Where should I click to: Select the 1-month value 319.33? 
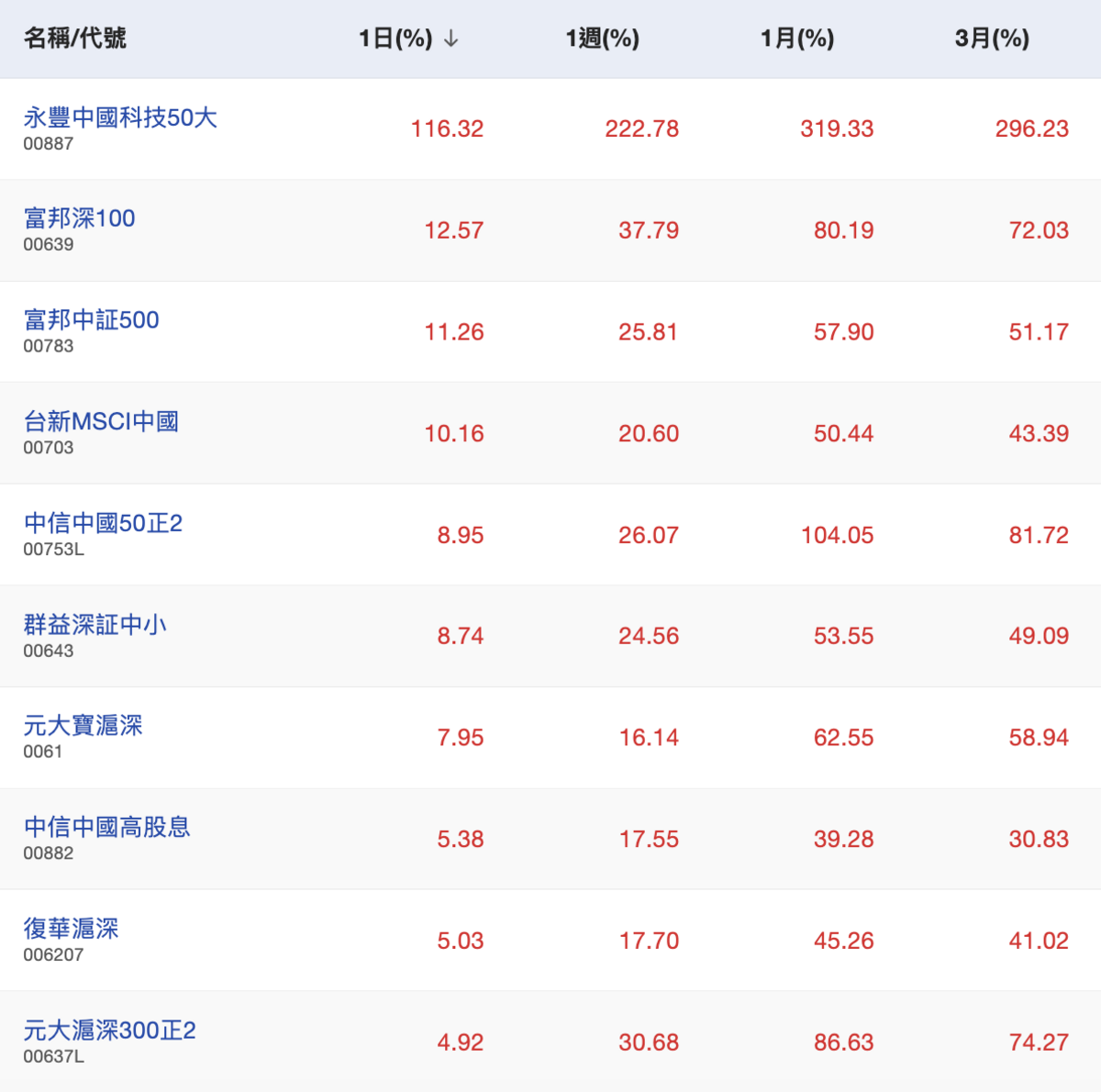(x=837, y=128)
